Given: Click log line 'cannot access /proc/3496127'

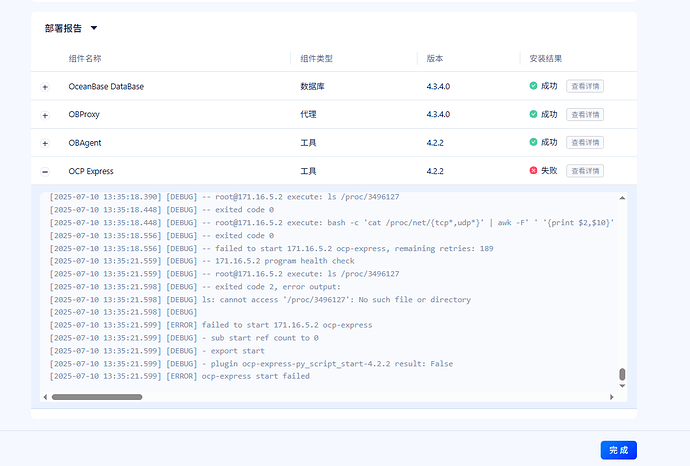Looking at the screenshot, I should click(260, 300).
